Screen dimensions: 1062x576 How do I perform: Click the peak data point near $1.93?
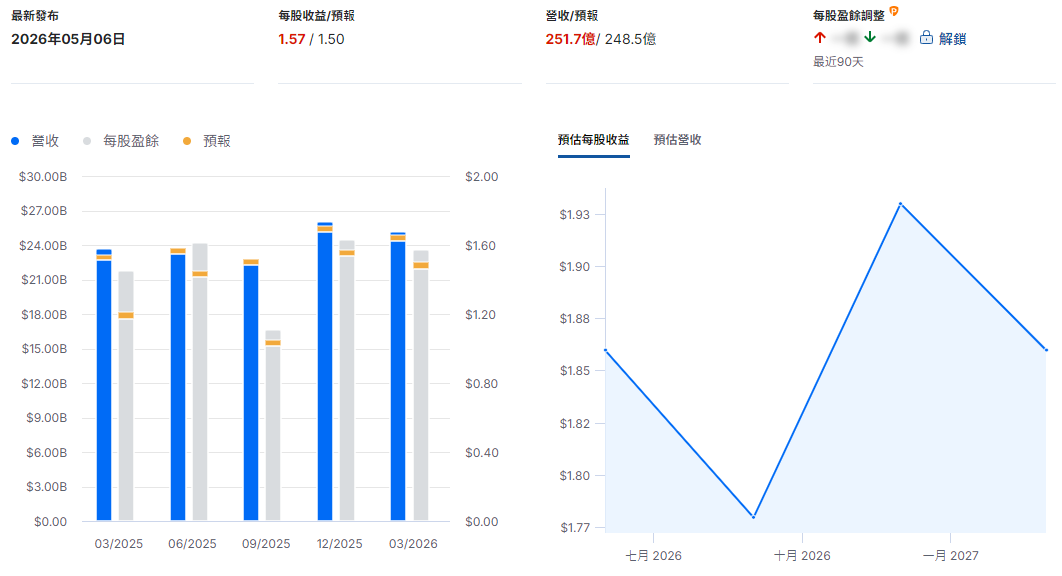pyautogui.click(x=900, y=203)
